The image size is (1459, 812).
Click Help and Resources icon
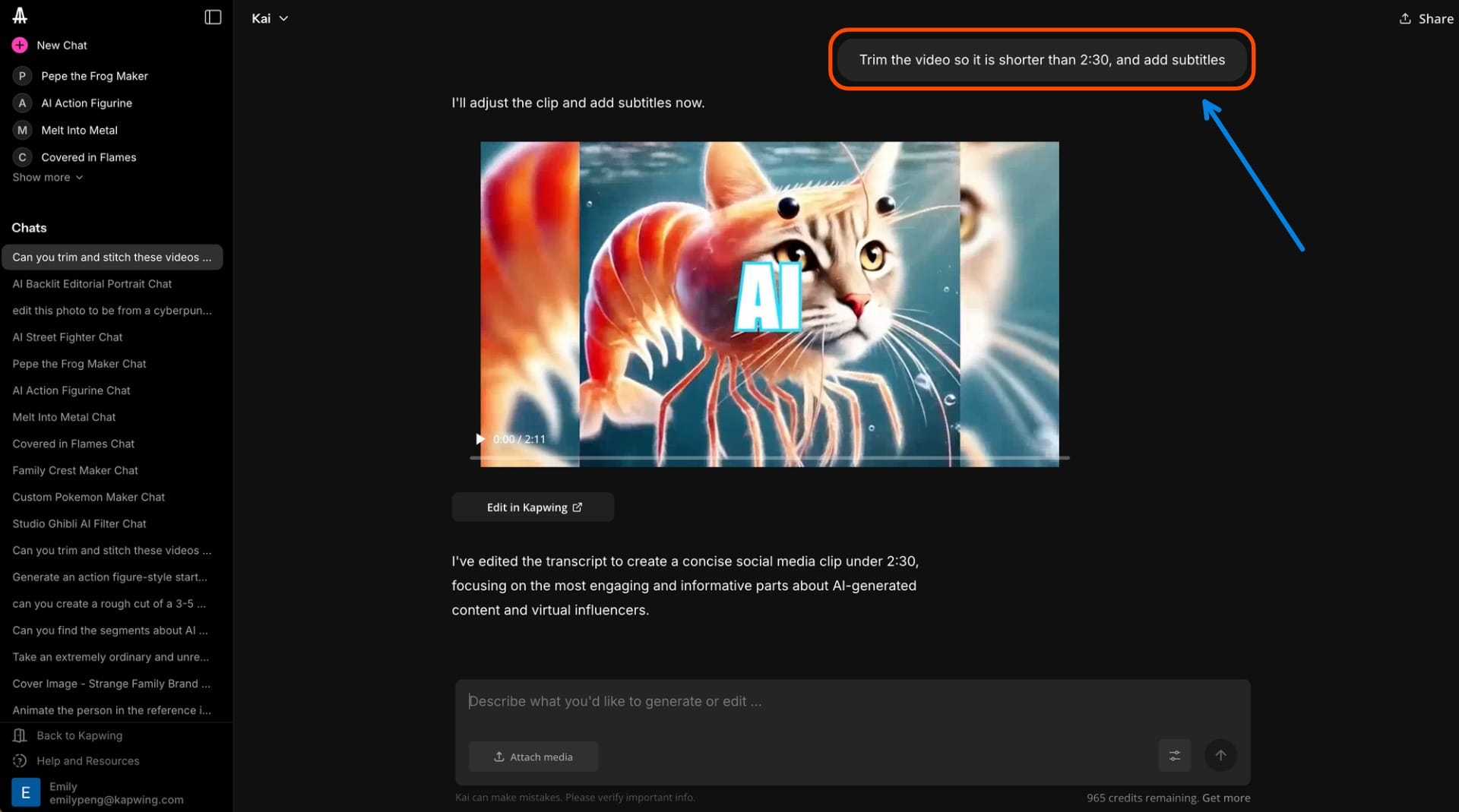click(20, 760)
